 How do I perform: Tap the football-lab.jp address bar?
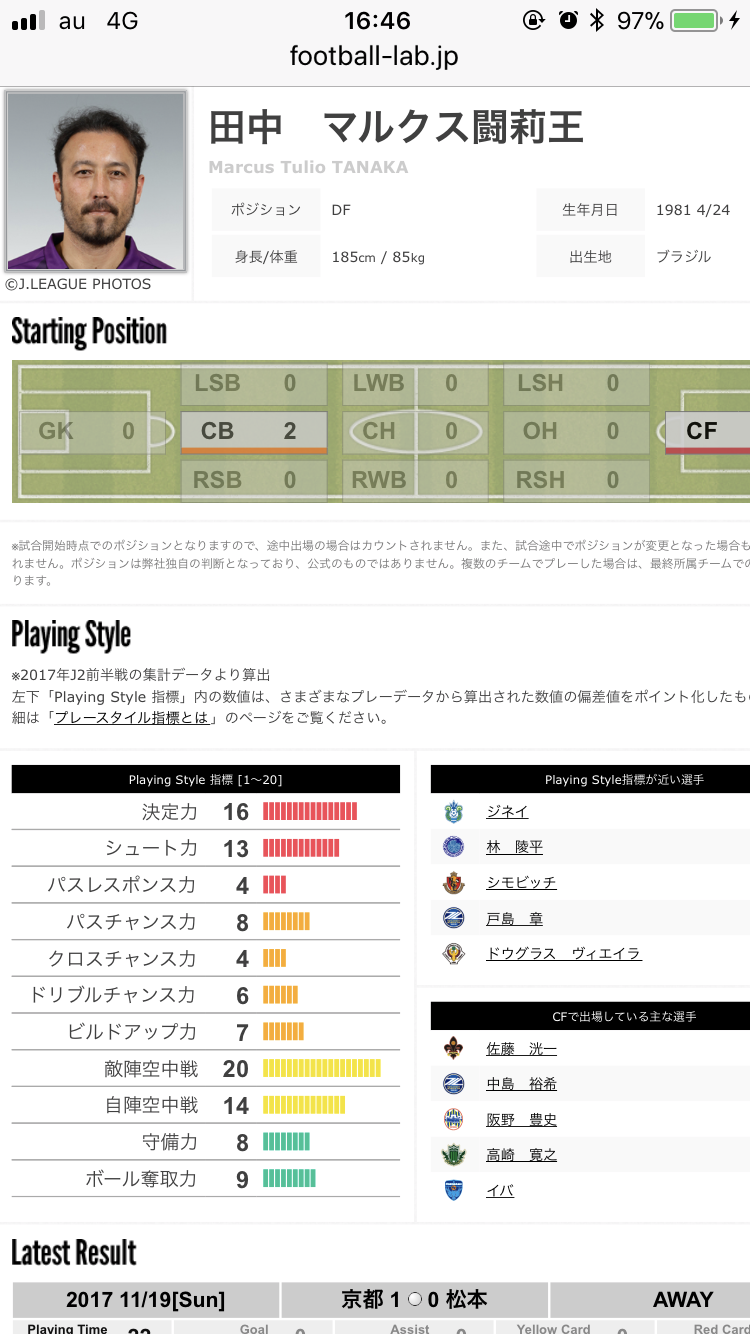[374, 56]
